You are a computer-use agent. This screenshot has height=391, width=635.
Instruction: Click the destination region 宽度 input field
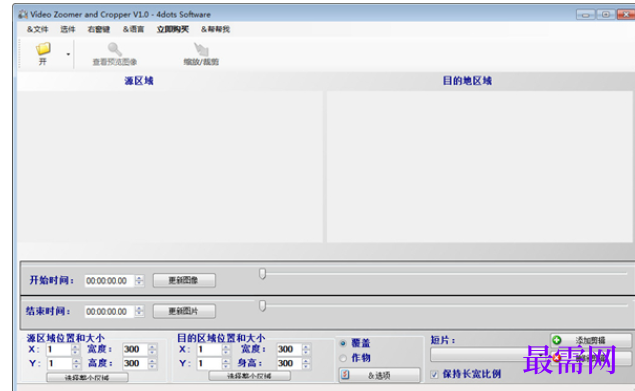click(289, 349)
